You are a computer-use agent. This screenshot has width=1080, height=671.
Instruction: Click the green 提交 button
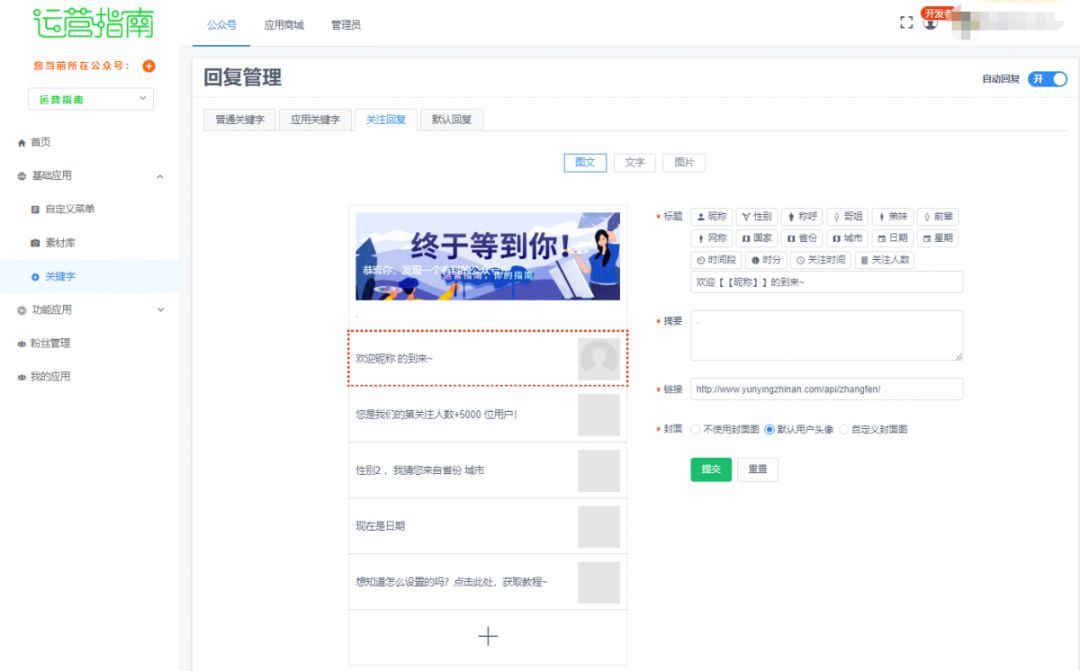pos(711,469)
